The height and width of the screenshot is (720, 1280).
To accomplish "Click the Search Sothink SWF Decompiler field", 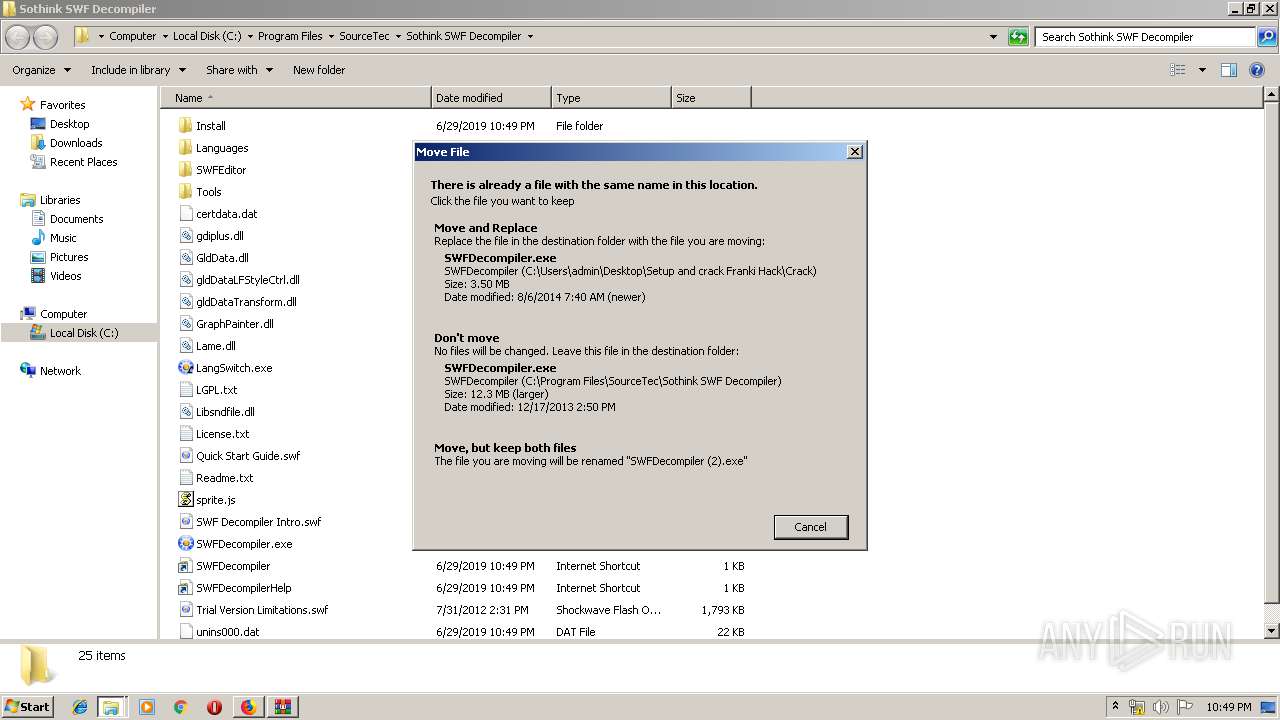I will (x=1146, y=37).
